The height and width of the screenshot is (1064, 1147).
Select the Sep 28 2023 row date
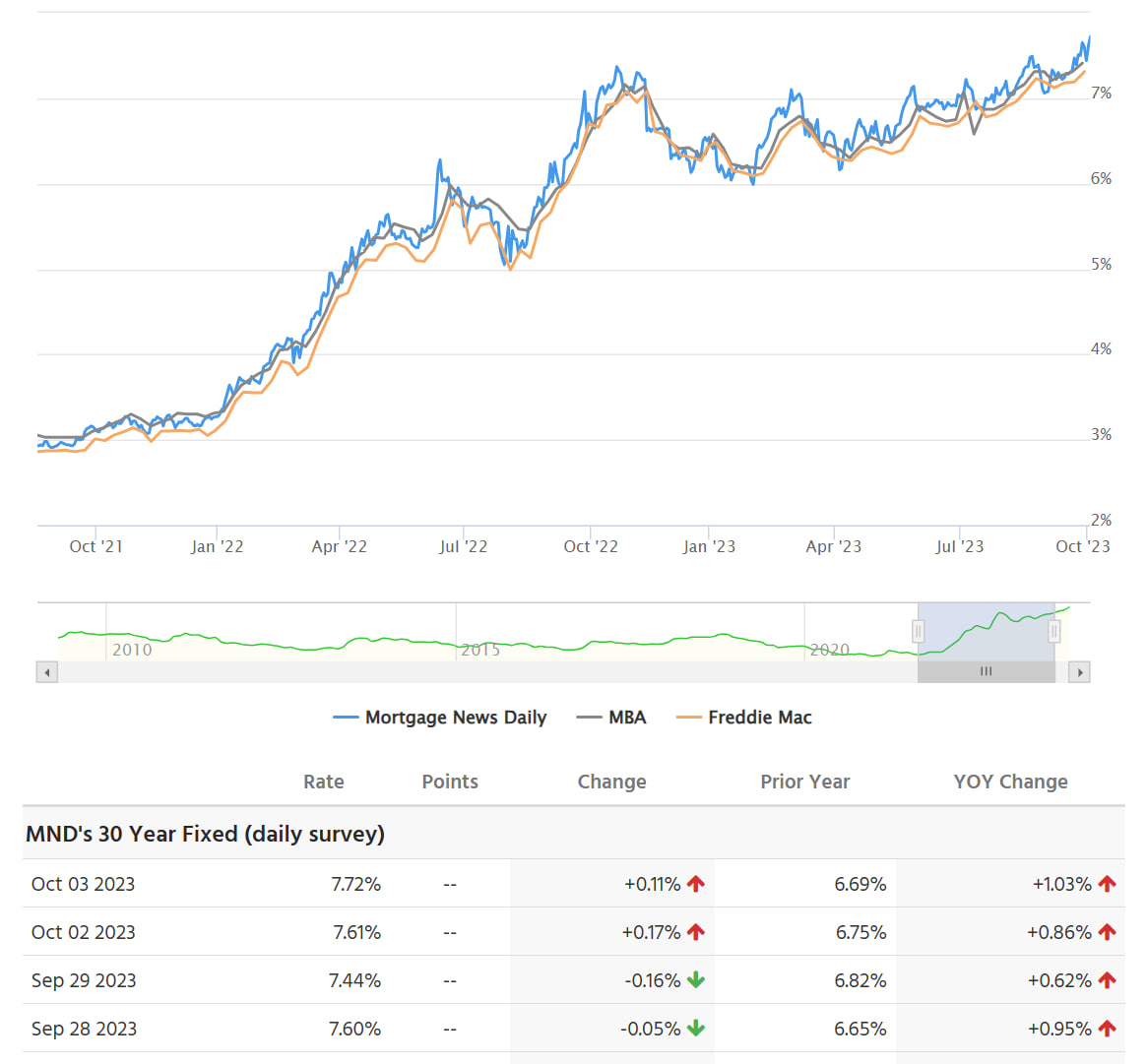pyautogui.click(x=84, y=1029)
